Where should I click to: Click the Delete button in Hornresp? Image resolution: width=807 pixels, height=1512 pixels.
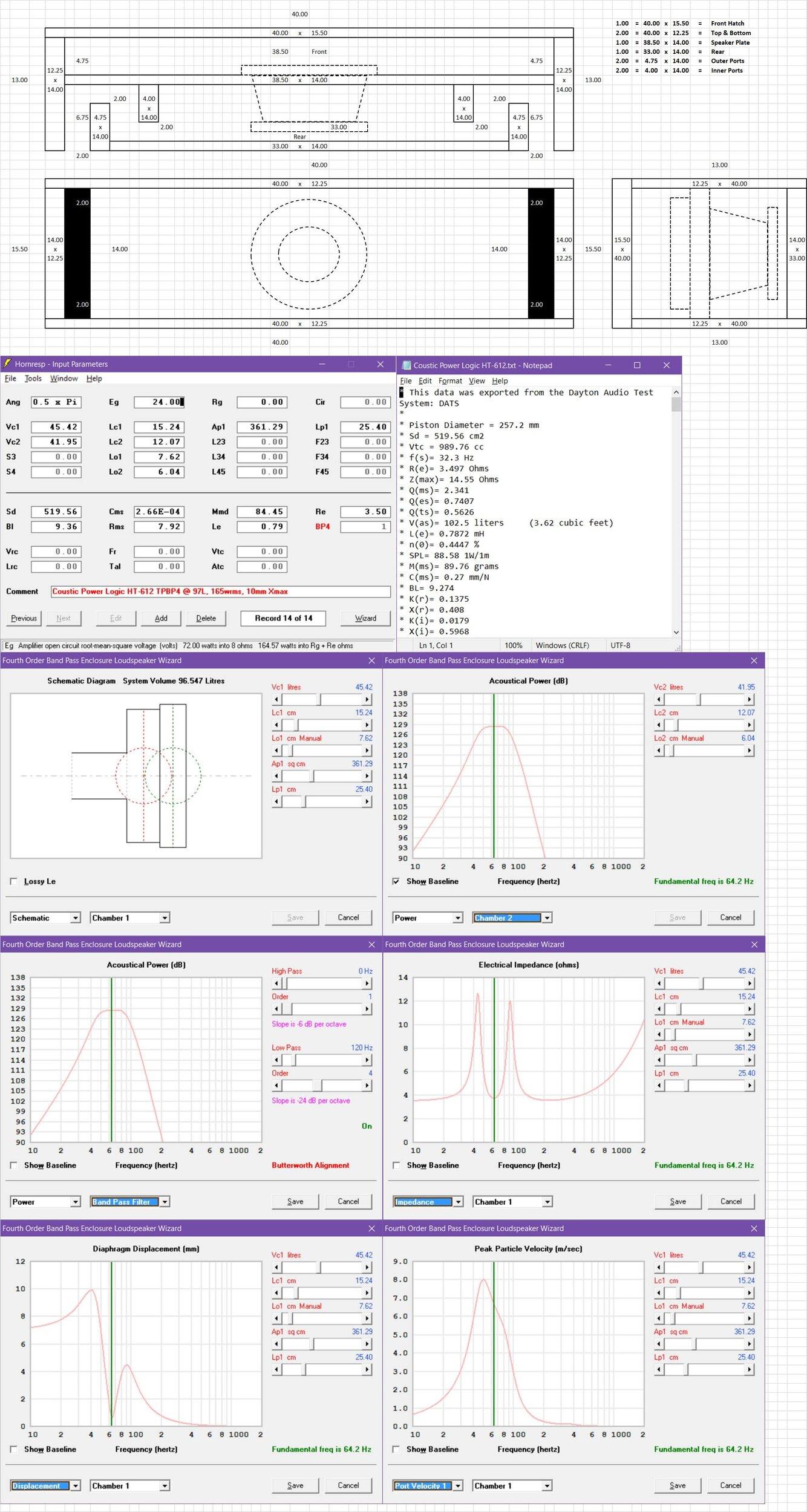[x=206, y=618]
